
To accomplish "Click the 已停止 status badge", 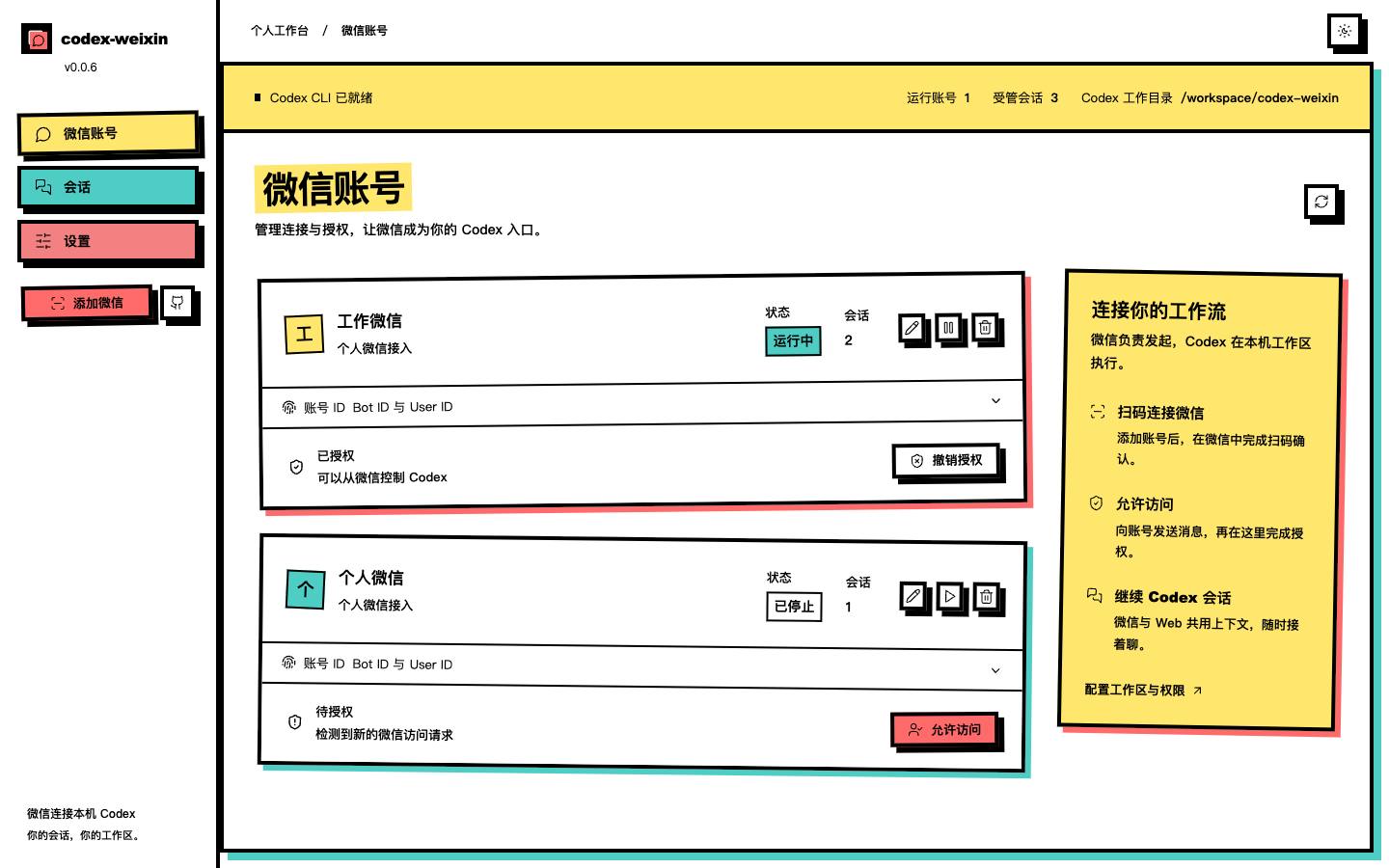I will pos(794,607).
